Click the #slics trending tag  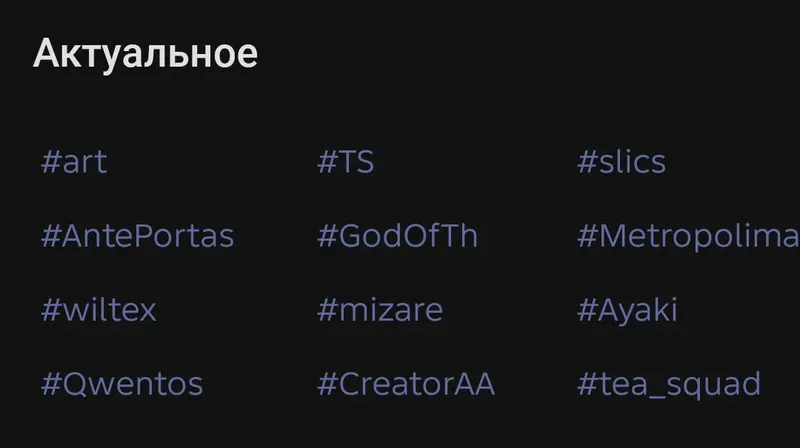[x=621, y=162]
